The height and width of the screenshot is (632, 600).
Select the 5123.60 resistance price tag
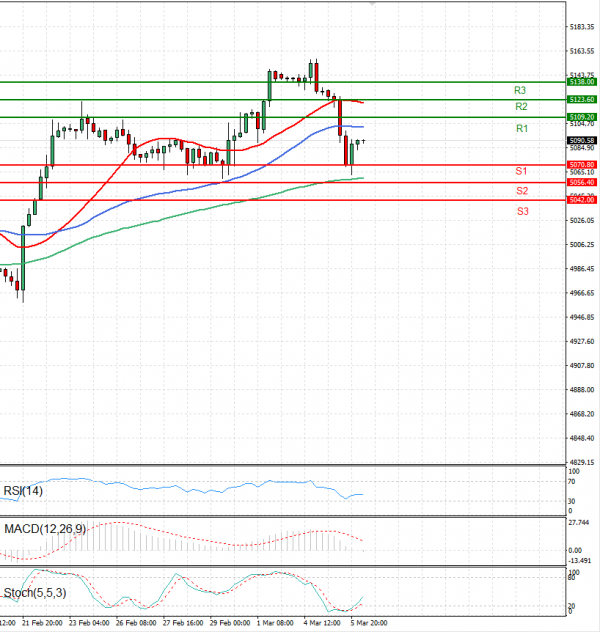(582, 100)
